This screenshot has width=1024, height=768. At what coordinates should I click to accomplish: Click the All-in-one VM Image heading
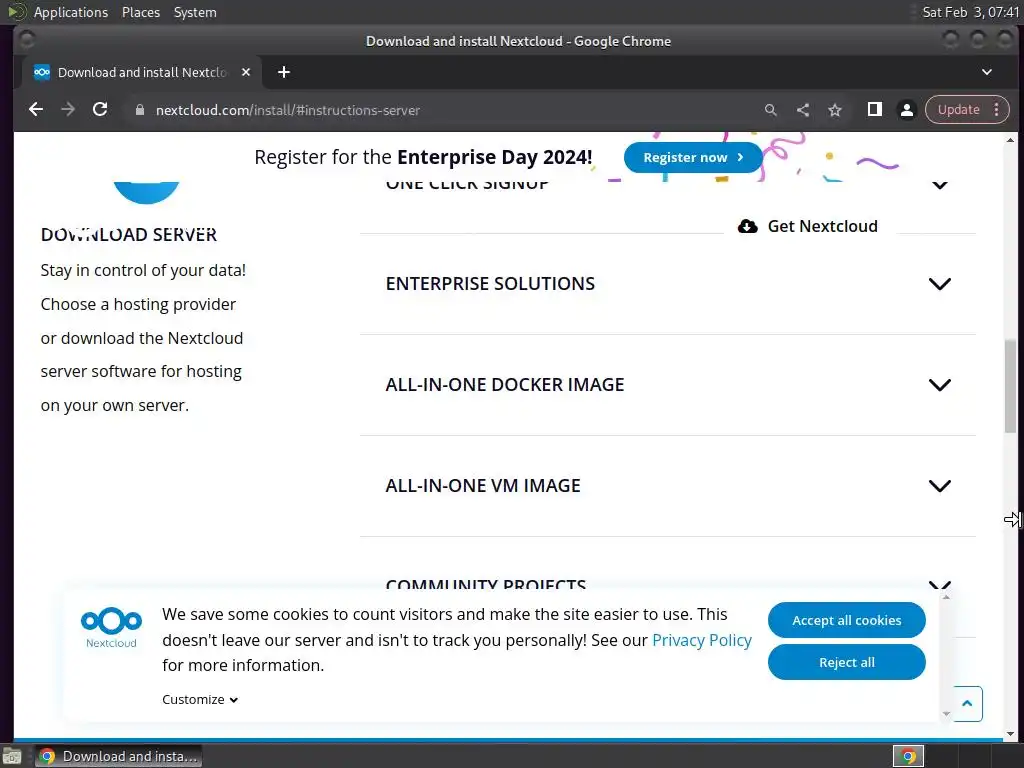[483, 486]
